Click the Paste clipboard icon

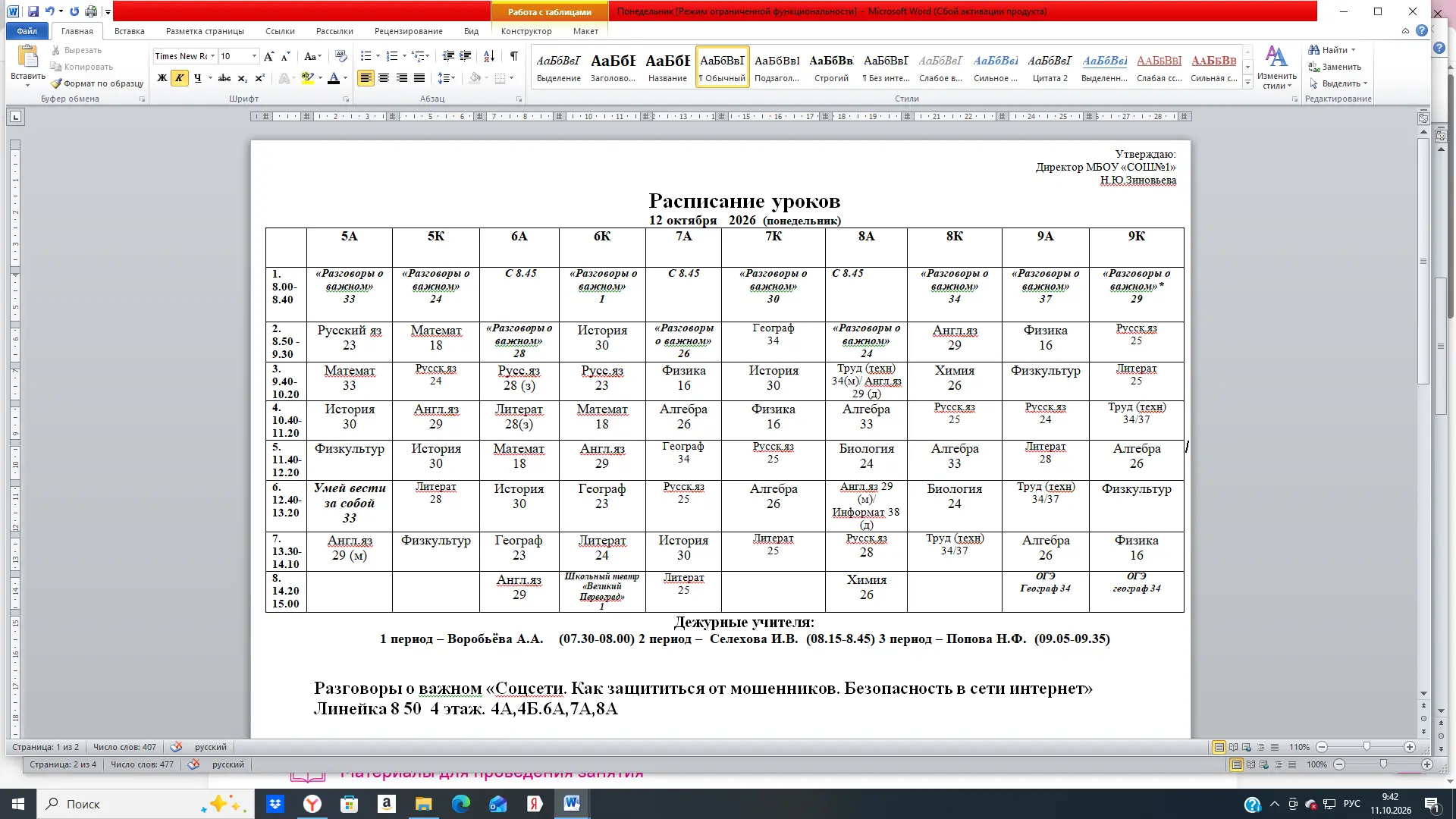tap(28, 58)
